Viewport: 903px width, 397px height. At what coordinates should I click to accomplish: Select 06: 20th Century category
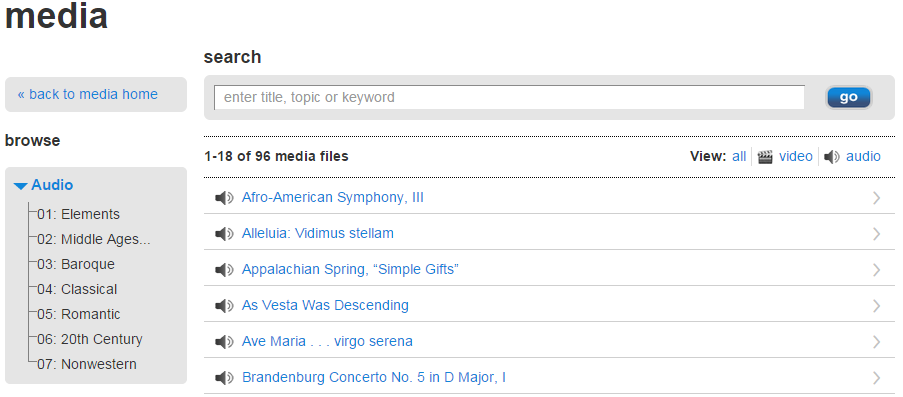(x=90, y=339)
